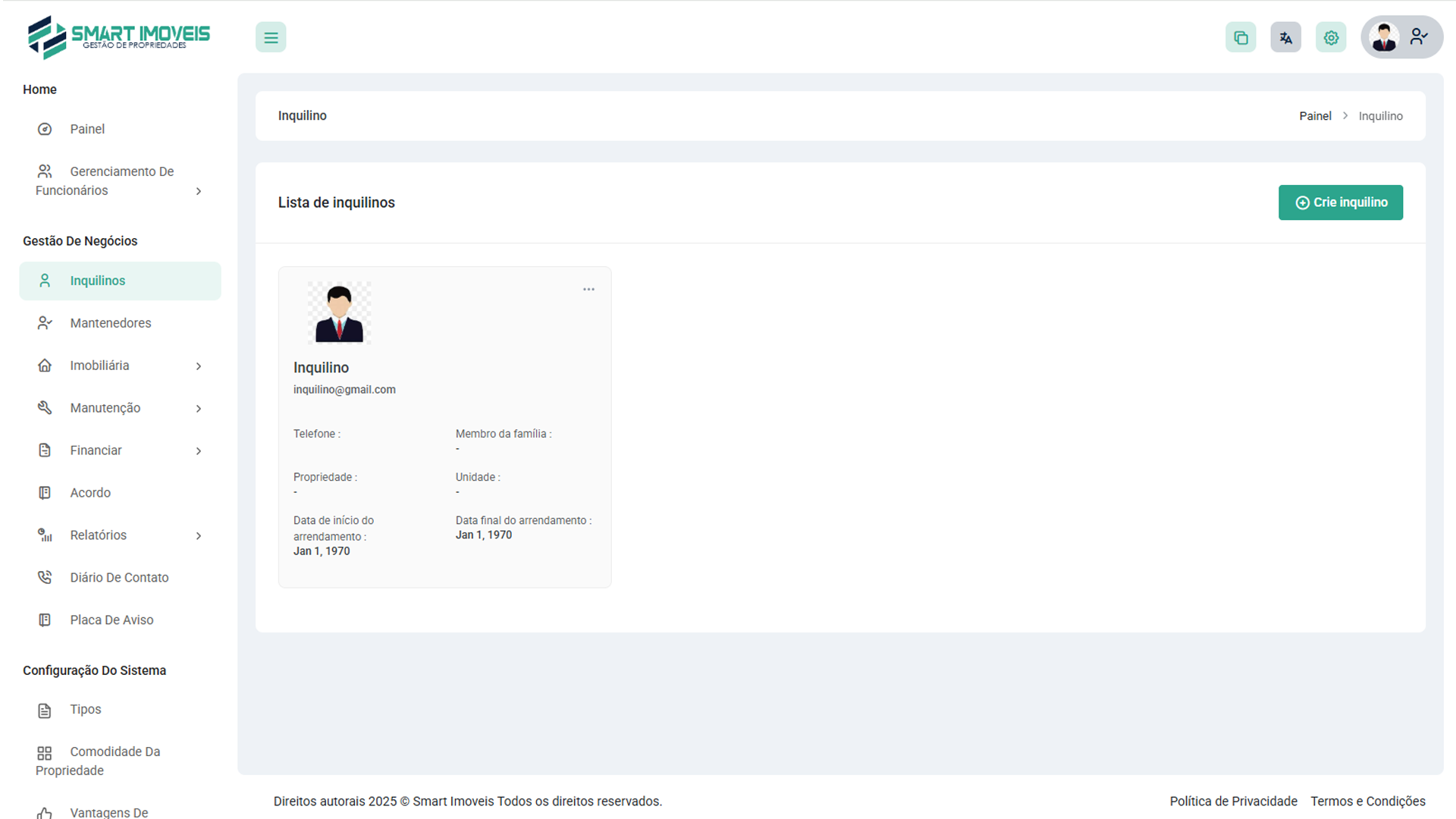Open the Política de Privacidade footer link
The image size is (1456, 819).
coord(1233,802)
